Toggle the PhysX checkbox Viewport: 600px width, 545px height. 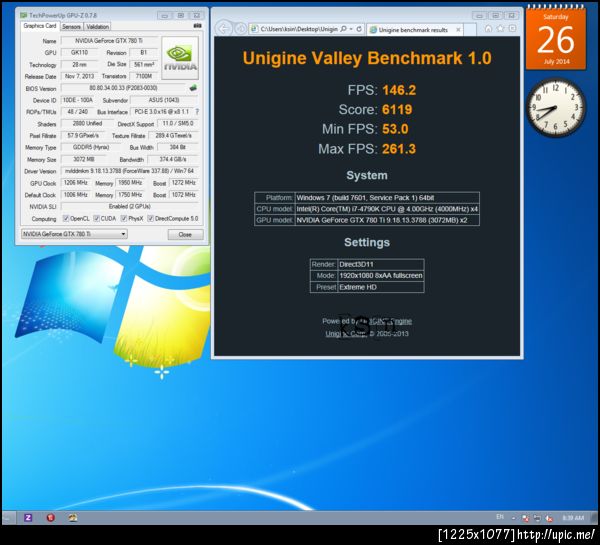(124, 219)
